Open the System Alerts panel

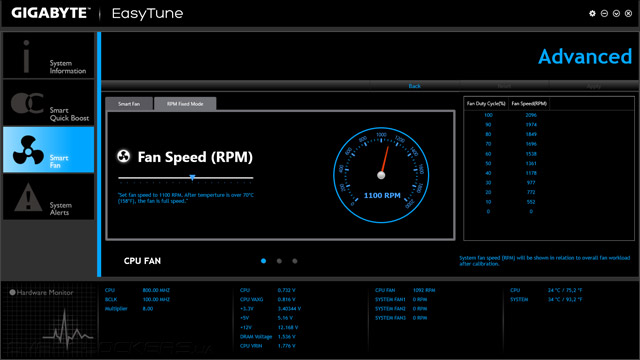[49, 197]
